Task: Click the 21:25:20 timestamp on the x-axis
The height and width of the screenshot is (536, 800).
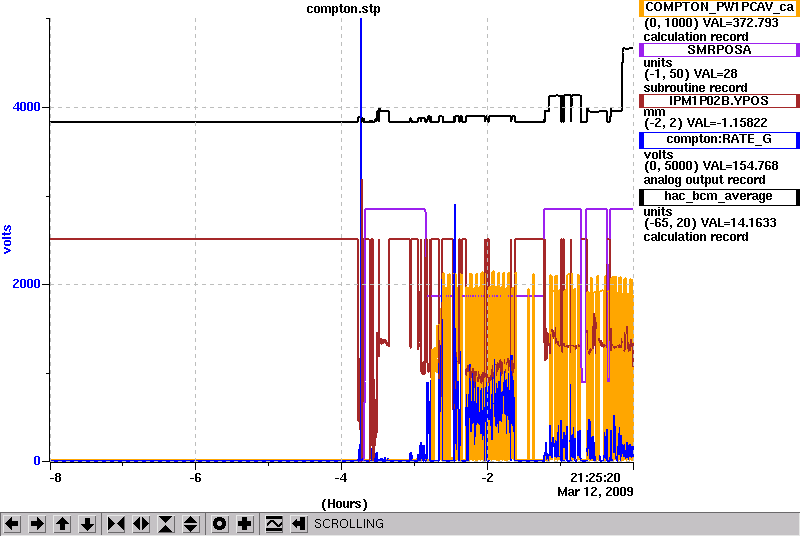Action: 595,478
